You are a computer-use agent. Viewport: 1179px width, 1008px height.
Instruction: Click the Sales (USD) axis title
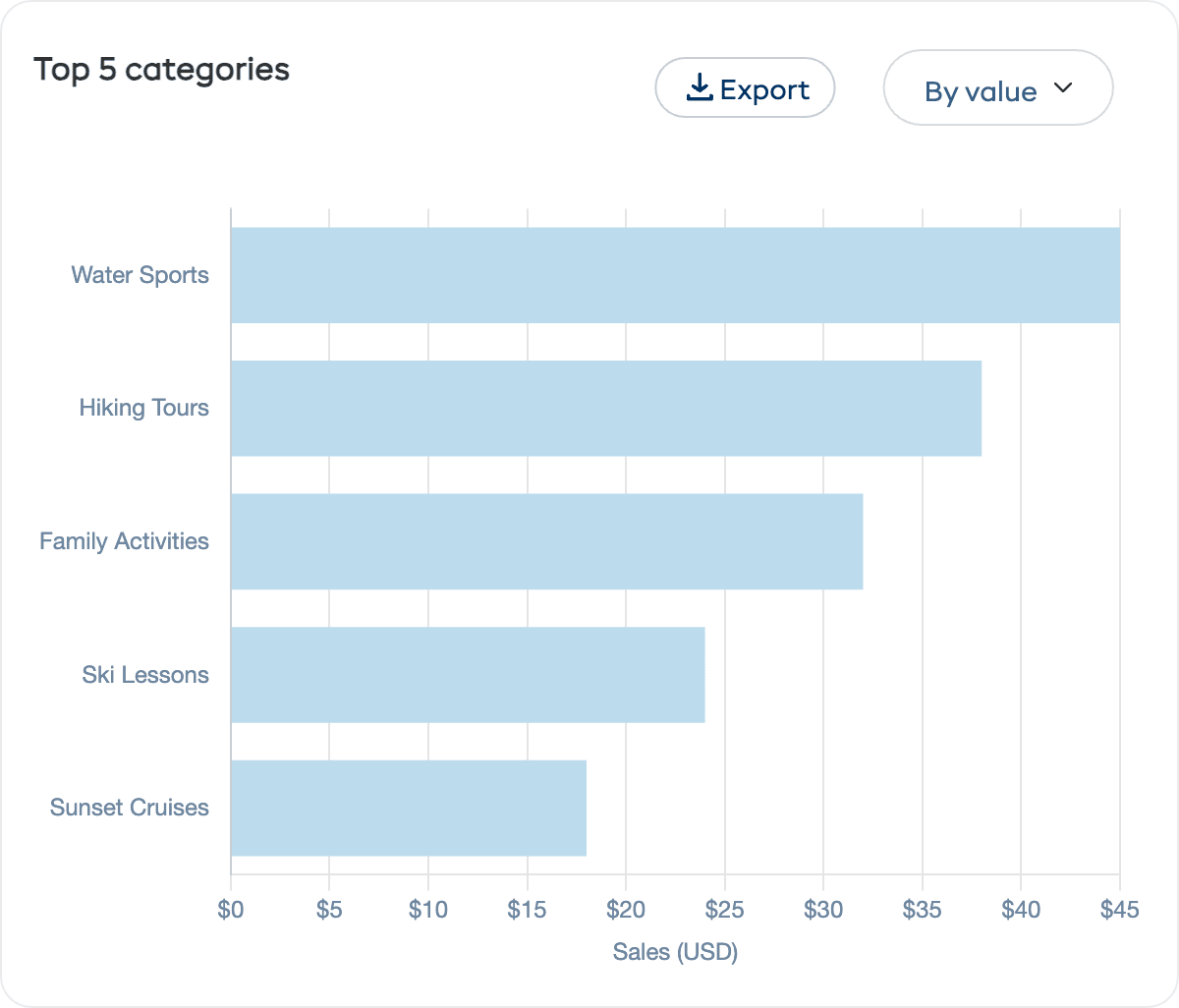(675, 951)
